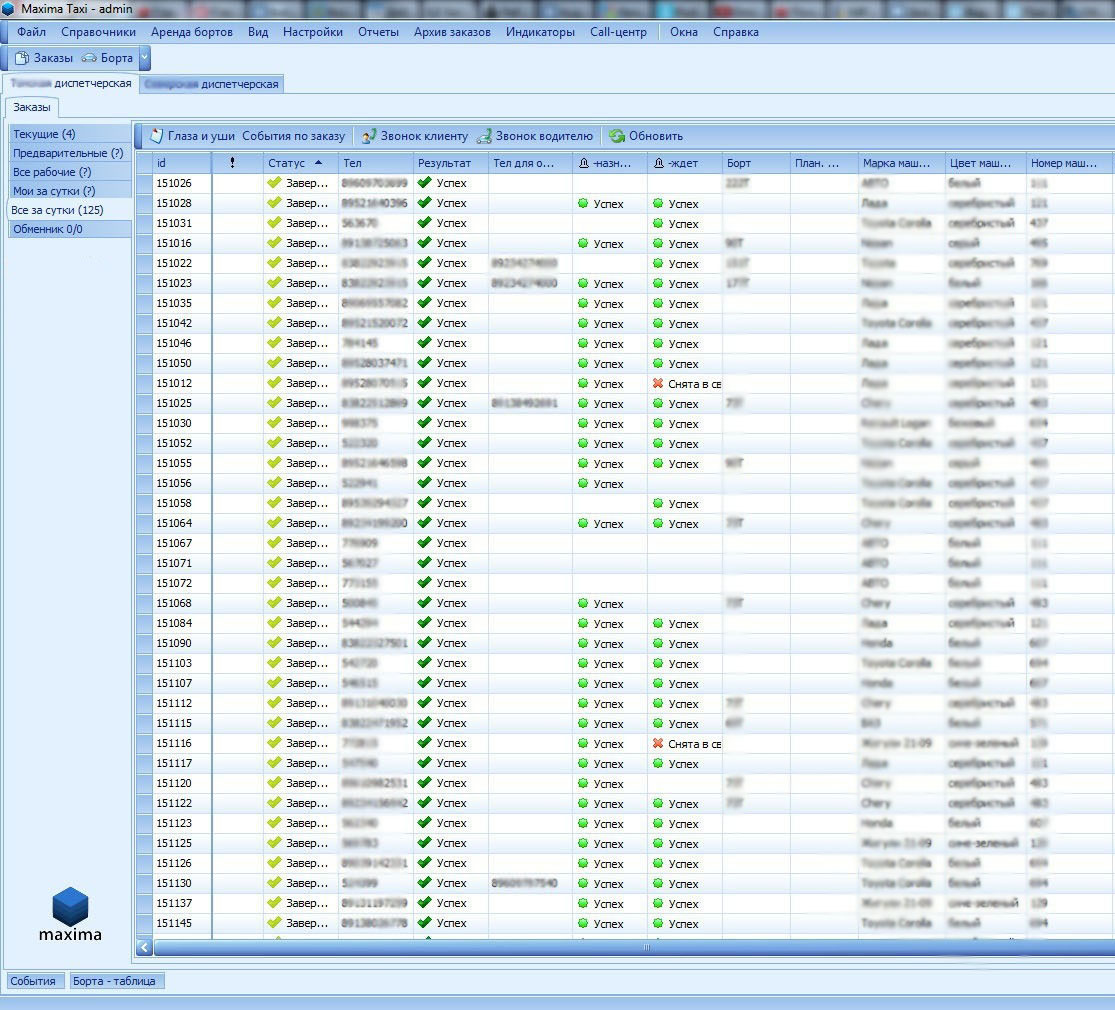Click result check icon in row 151072
The image size is (1115, 1010).
[425, 583]
